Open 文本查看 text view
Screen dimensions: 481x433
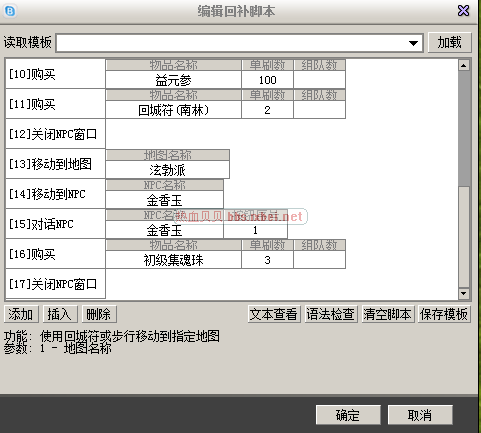point(274,314)
